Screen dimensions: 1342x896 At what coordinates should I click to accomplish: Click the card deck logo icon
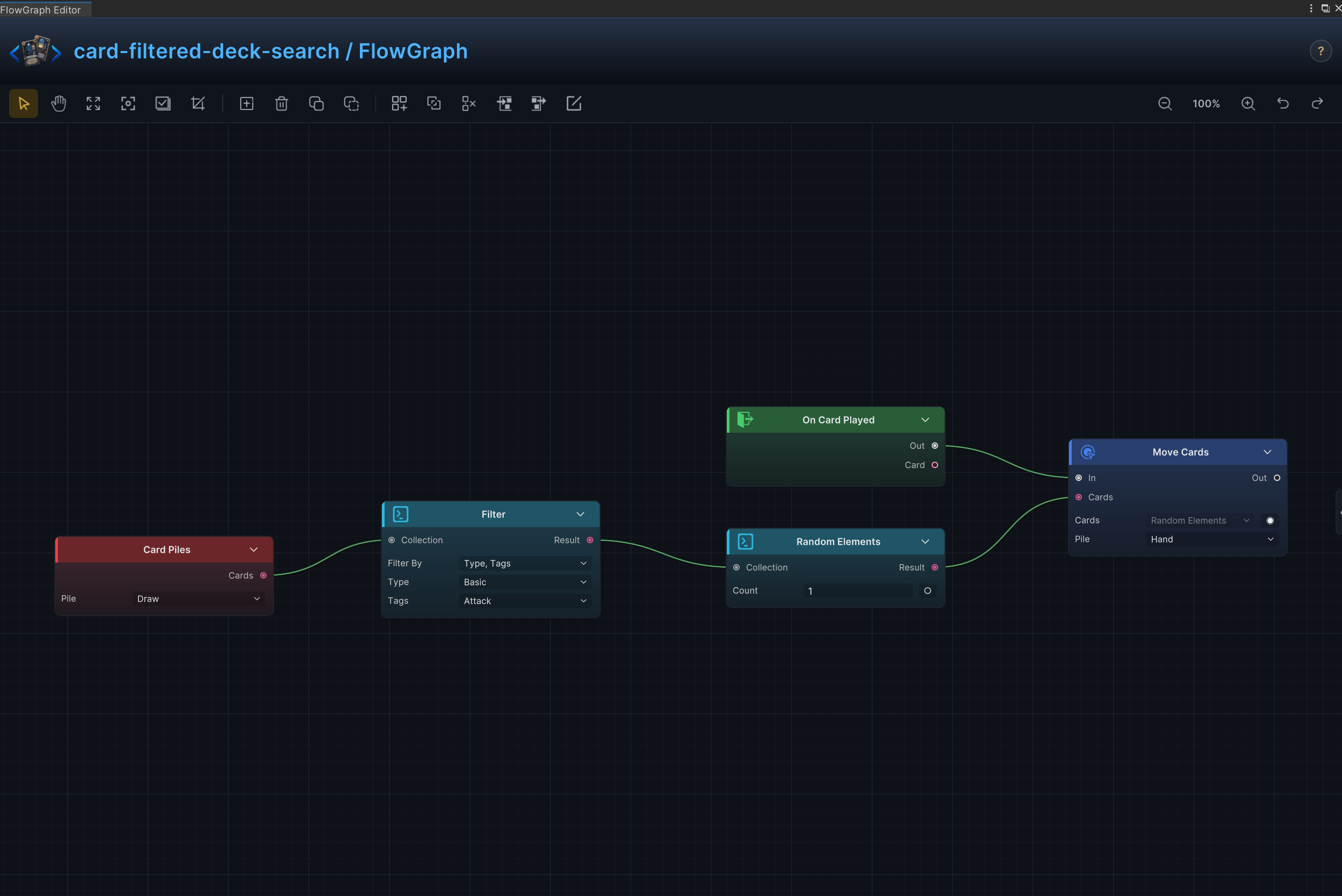[x=35, y=51]
